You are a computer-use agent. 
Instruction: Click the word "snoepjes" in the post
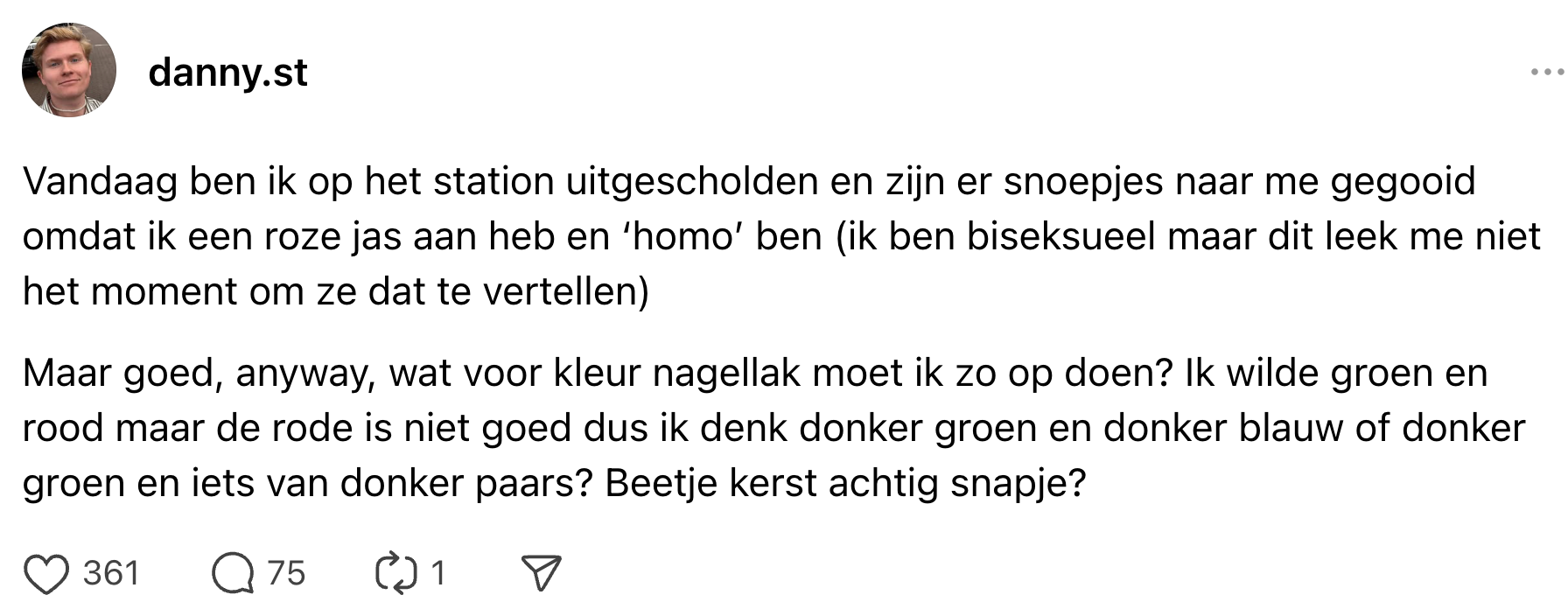(x=1082, y=181)
